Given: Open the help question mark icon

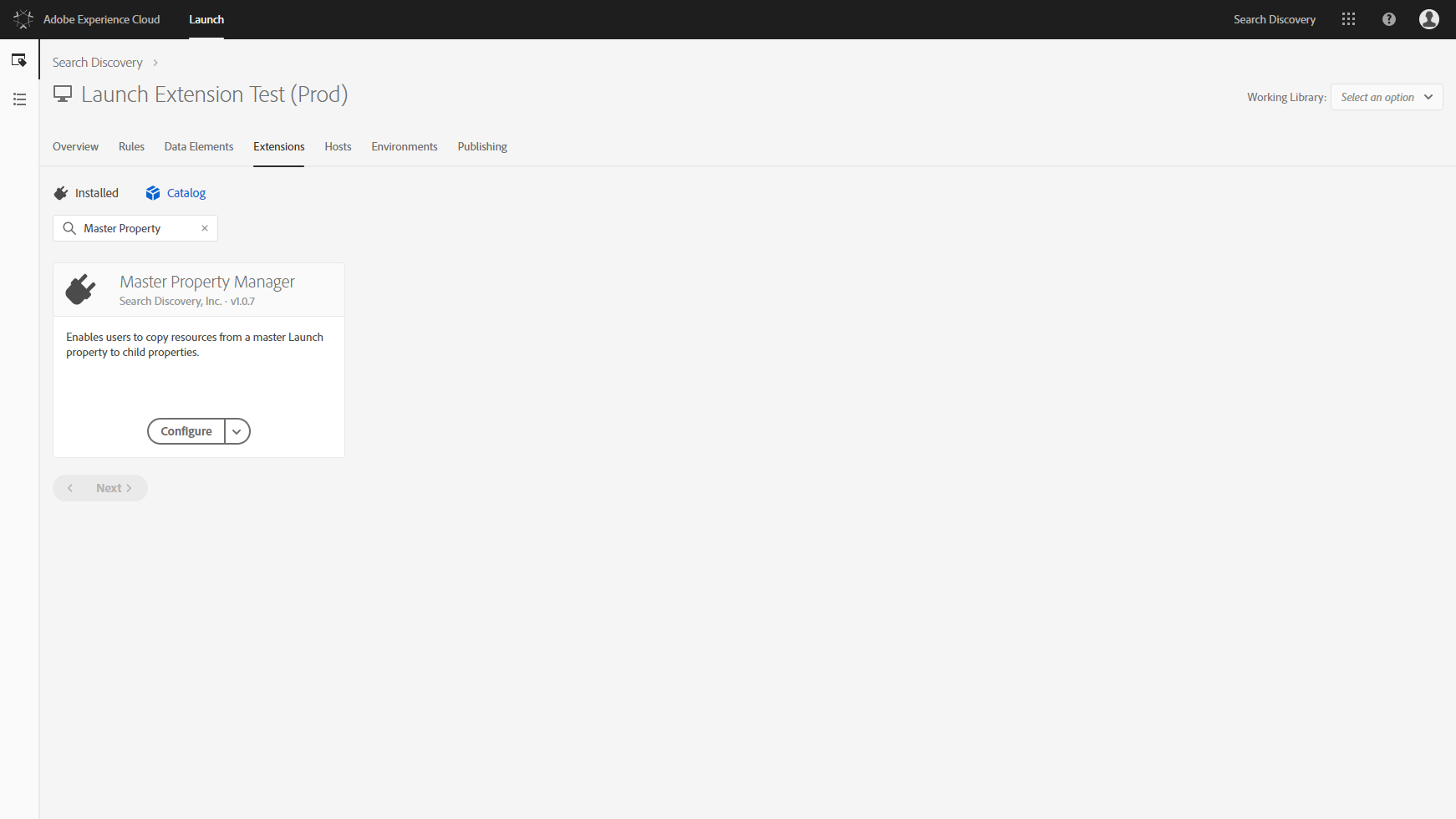Looking at the screenshot, I should [1388, 19].
